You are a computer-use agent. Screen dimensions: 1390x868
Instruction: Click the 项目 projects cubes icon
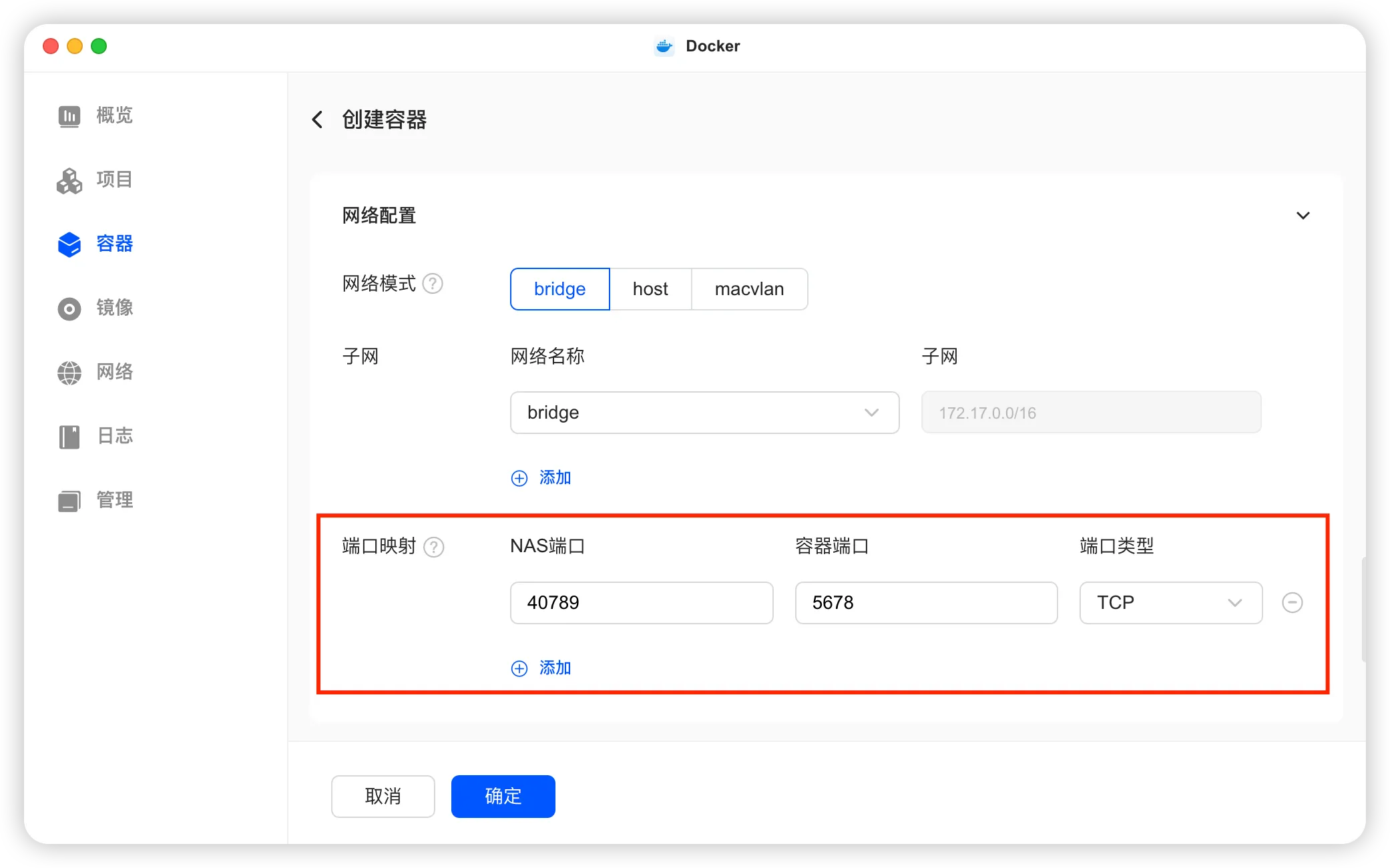(x=69, y=180)
